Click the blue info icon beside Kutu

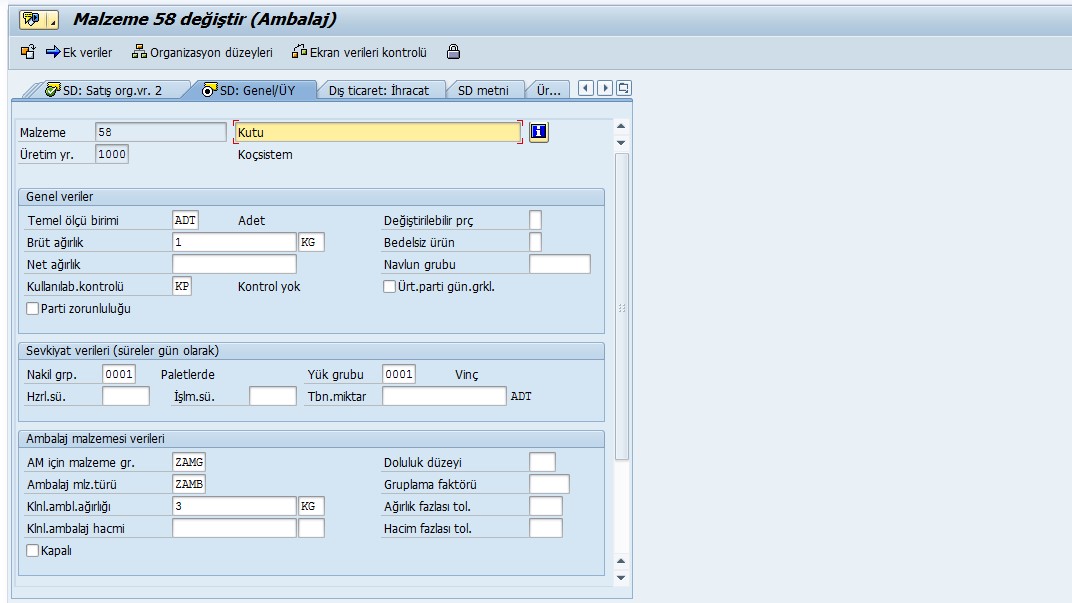pos(539,132)
